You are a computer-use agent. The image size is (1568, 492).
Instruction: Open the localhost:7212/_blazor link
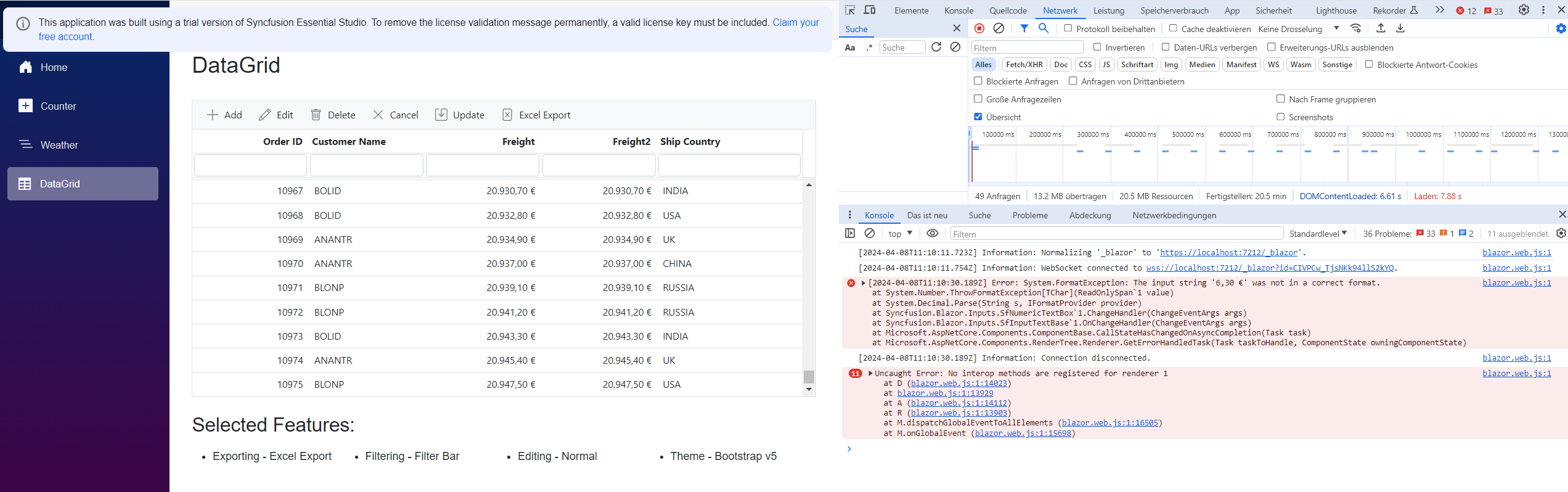1228,253
